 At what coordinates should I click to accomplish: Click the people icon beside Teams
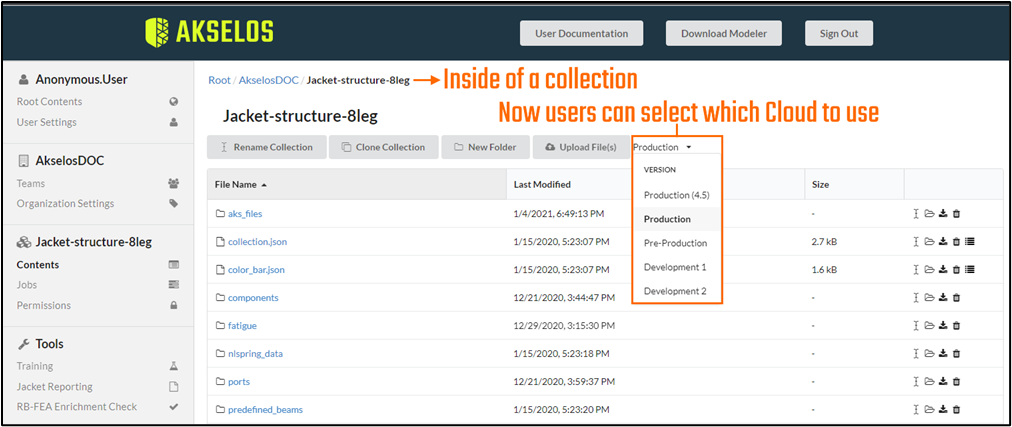click(x=173, y=183)
